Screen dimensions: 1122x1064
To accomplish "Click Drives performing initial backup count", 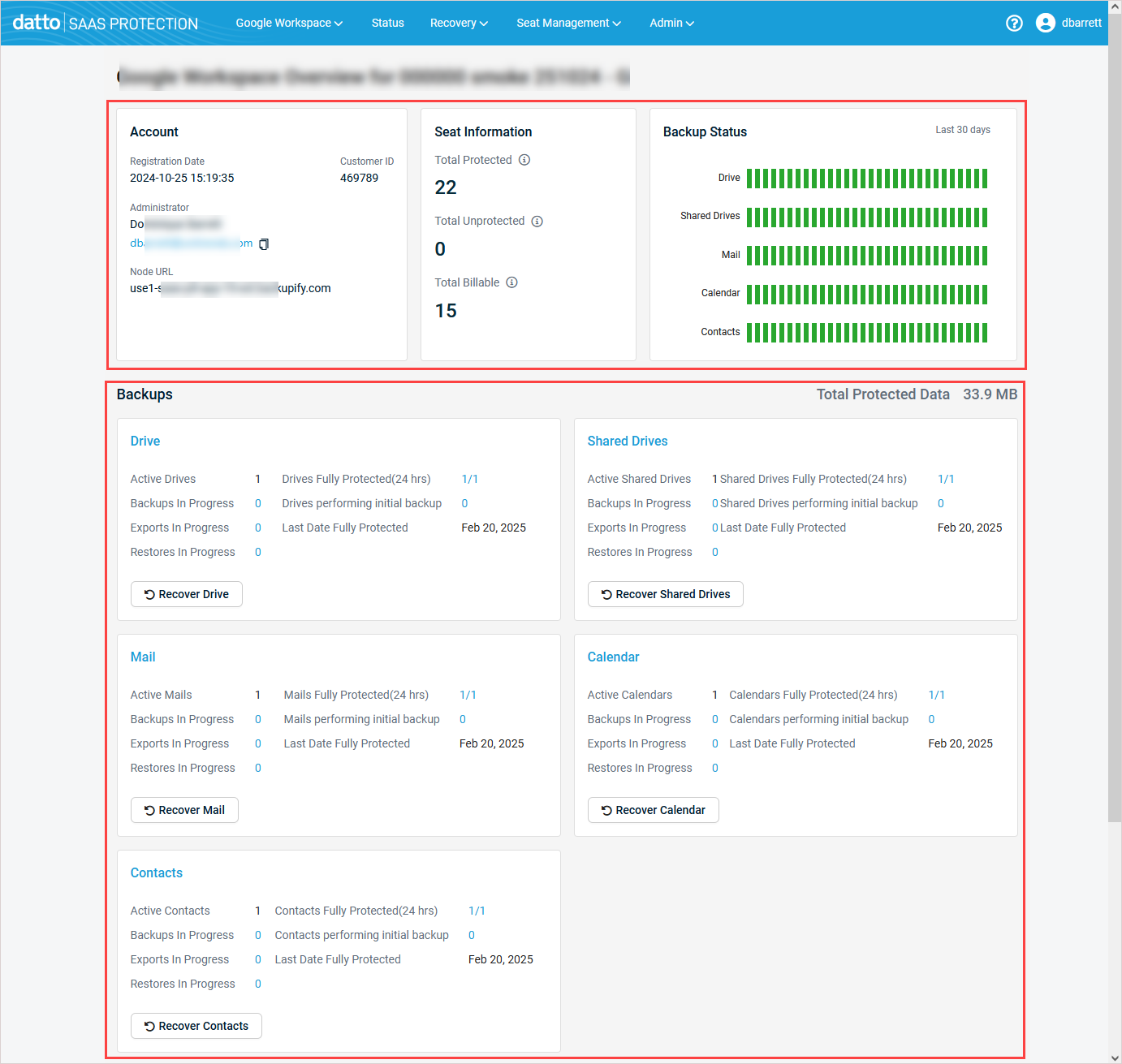I will pyautogui.click(x=464, y=503).
